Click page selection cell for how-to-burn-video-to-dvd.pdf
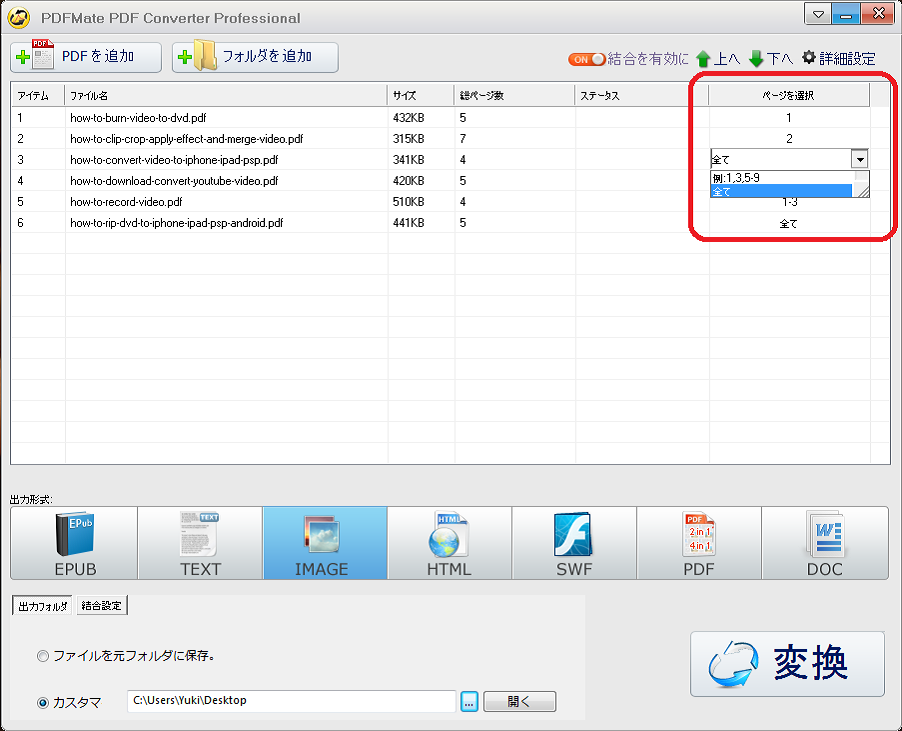This screenshot has width=902, height=731. (x=789, y=118)
